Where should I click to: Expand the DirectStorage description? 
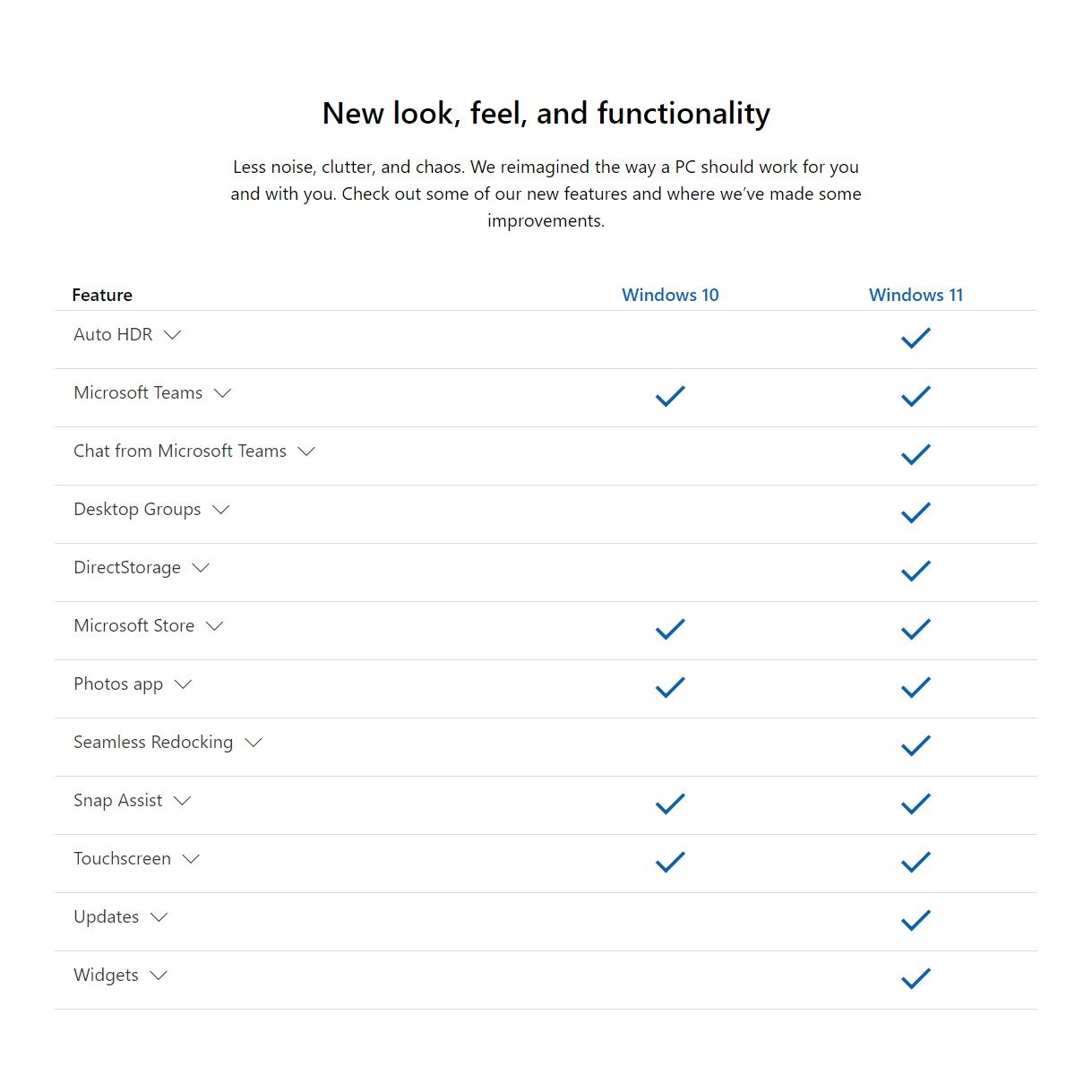point(201,568)
